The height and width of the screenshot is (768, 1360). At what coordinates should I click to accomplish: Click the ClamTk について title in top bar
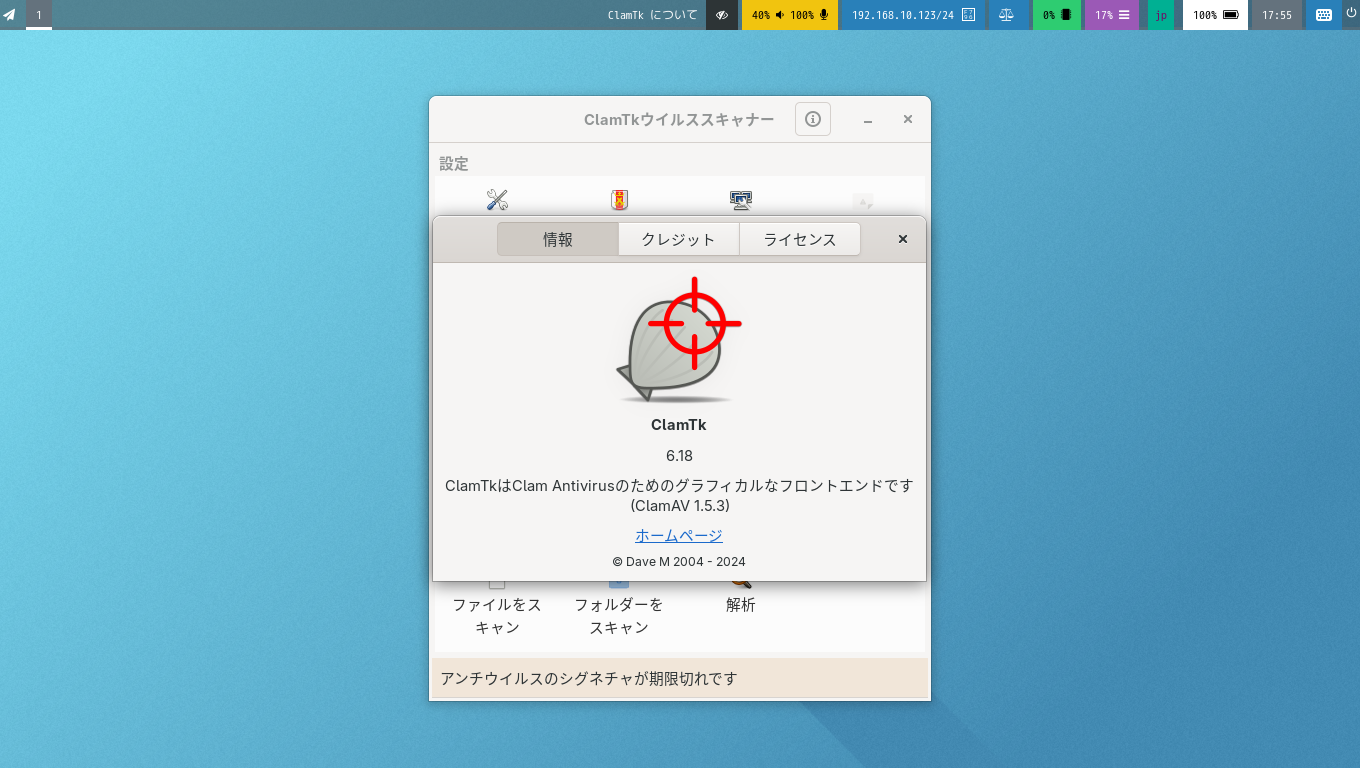click(653, 15)
